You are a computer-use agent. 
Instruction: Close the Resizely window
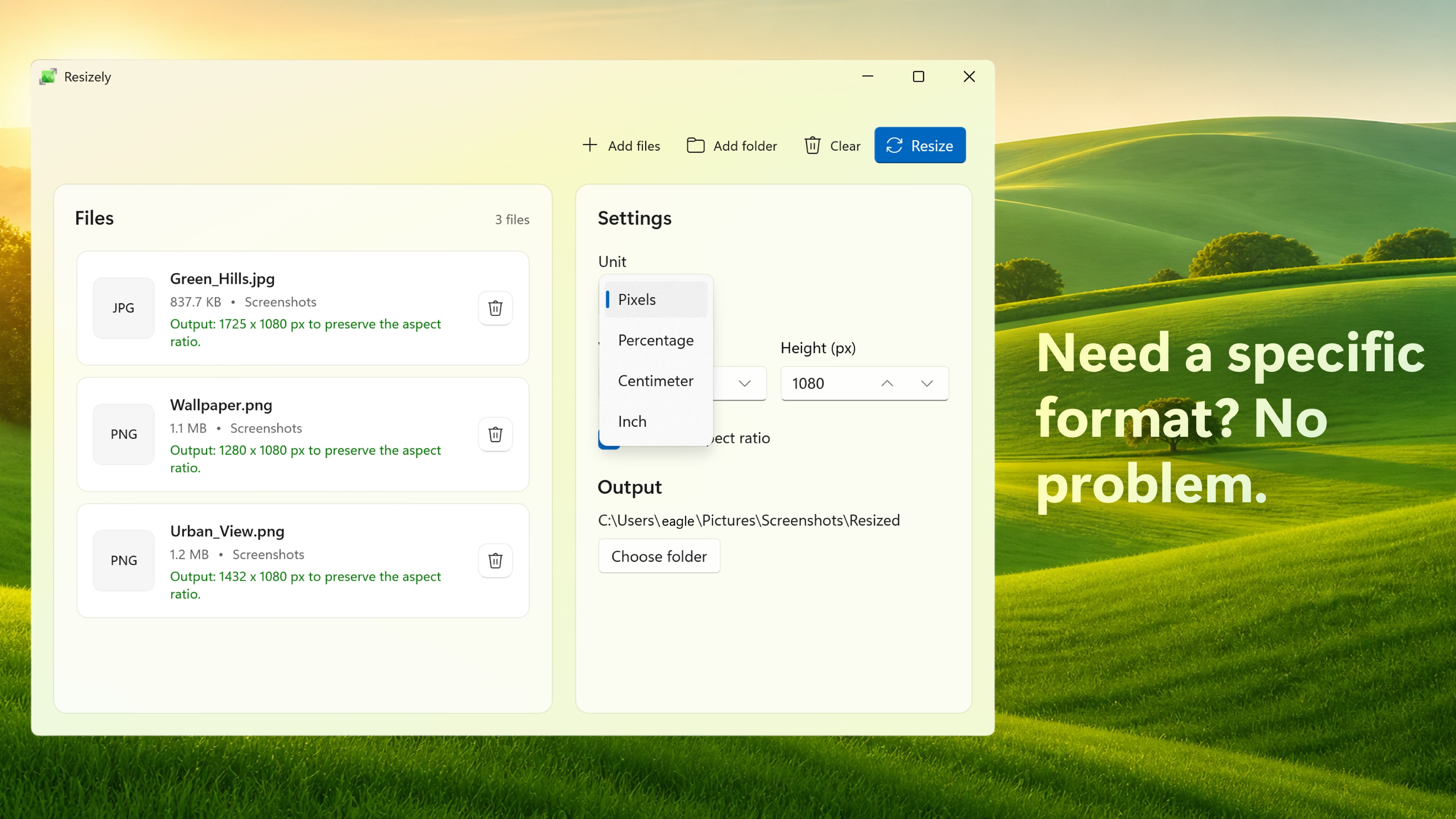click(x=969, y=76)
